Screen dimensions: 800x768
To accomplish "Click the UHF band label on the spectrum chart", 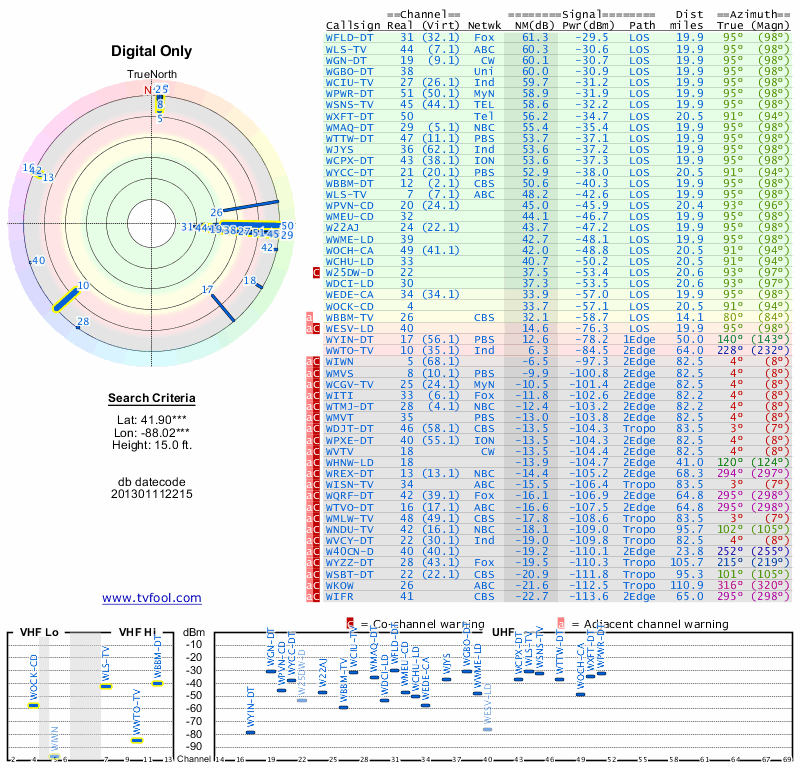I will (x=504, y=632).
